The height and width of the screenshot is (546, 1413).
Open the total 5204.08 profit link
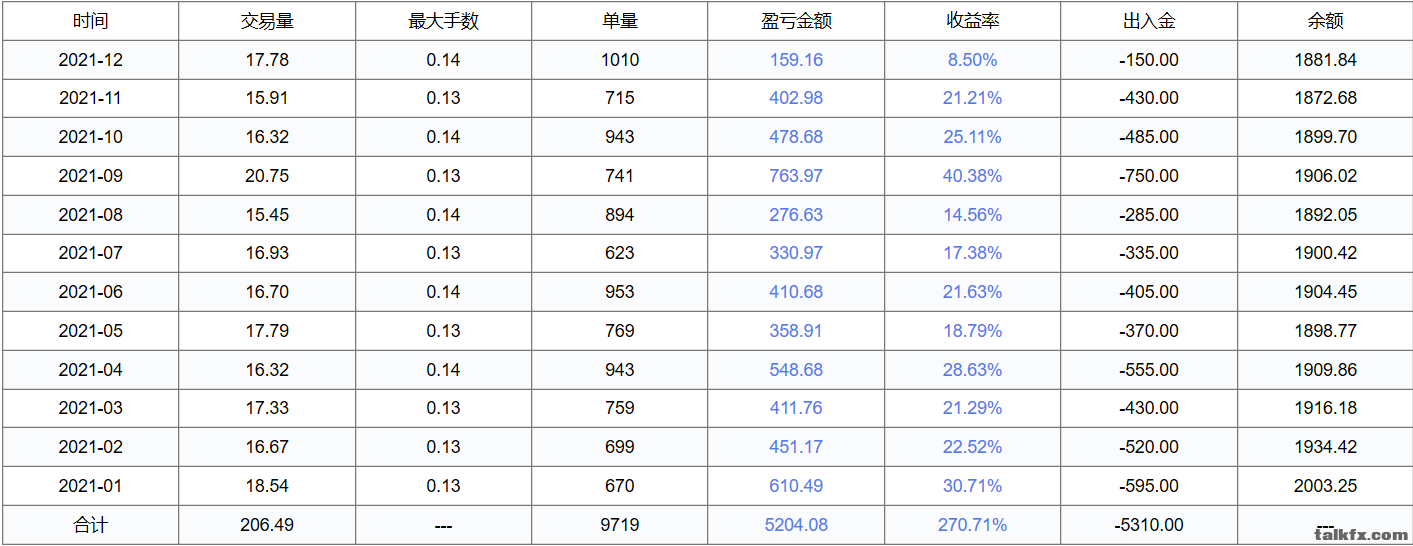(796, 525)
